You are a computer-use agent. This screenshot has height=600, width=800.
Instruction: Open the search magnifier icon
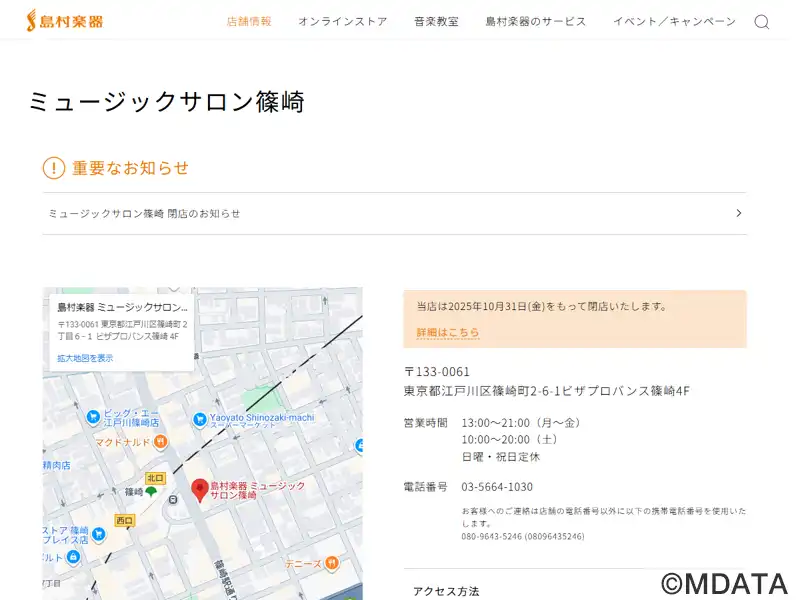761,22
